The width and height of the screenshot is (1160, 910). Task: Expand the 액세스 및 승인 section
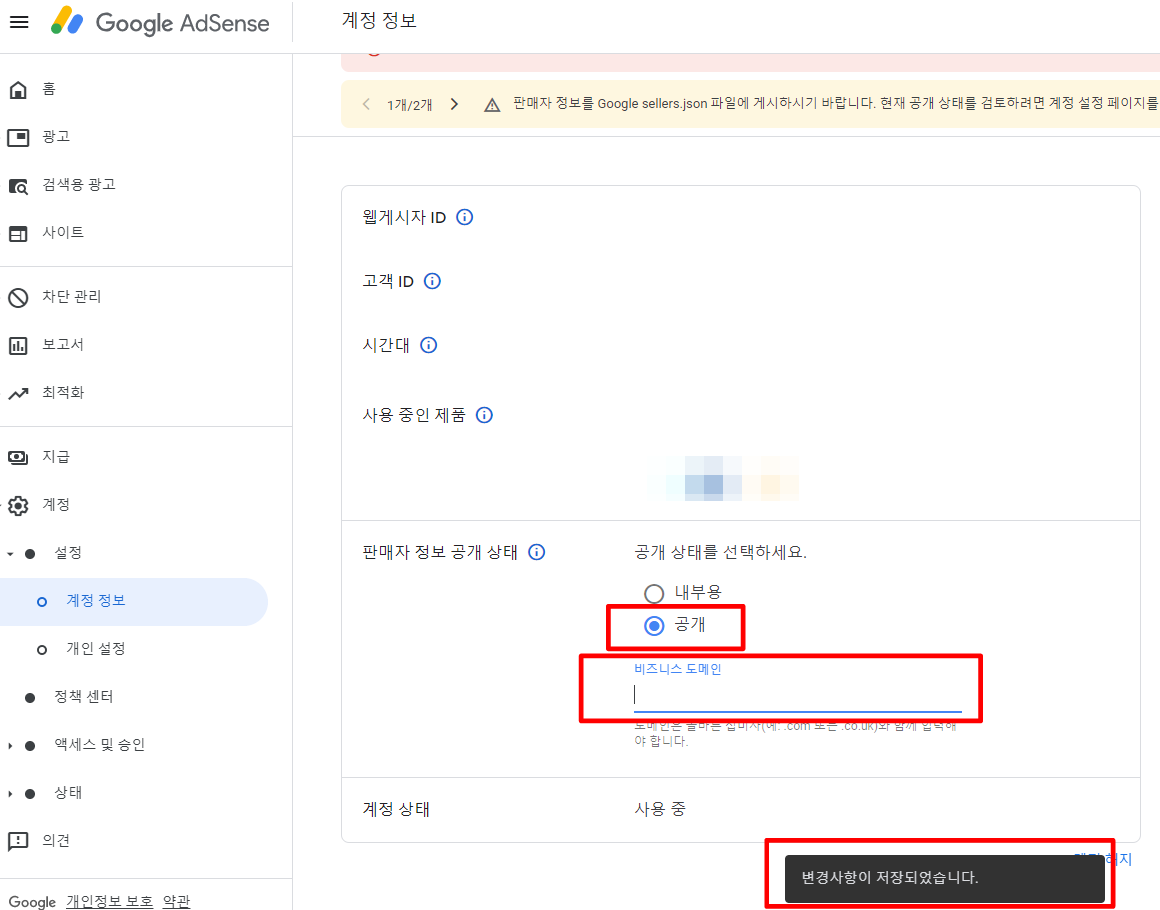click(x=10, y=746)
